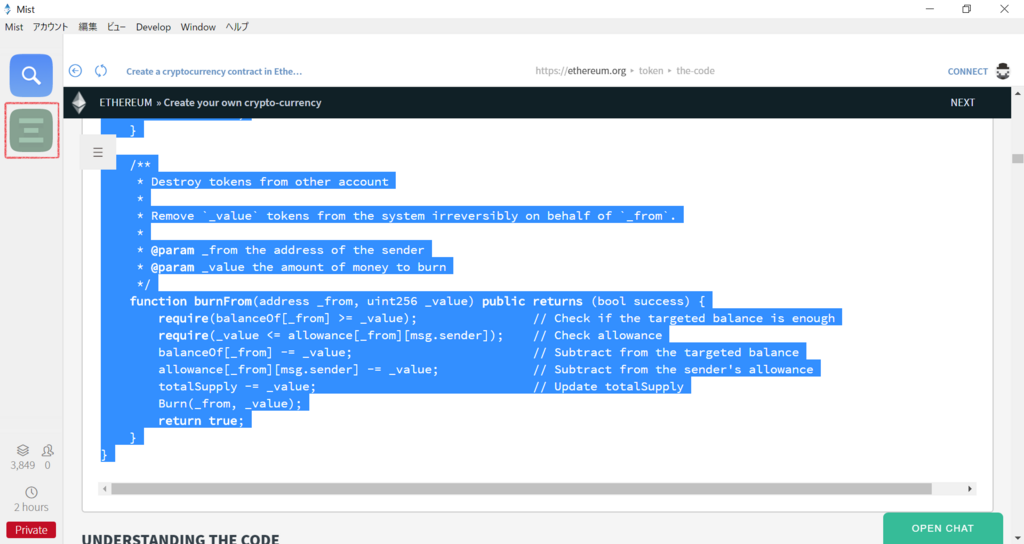The width and height of the screenshot is (1024, 544).
Task: Click the page vertical scrollbar thumb
Action: pyautogui.click(x=1017, y=159)
